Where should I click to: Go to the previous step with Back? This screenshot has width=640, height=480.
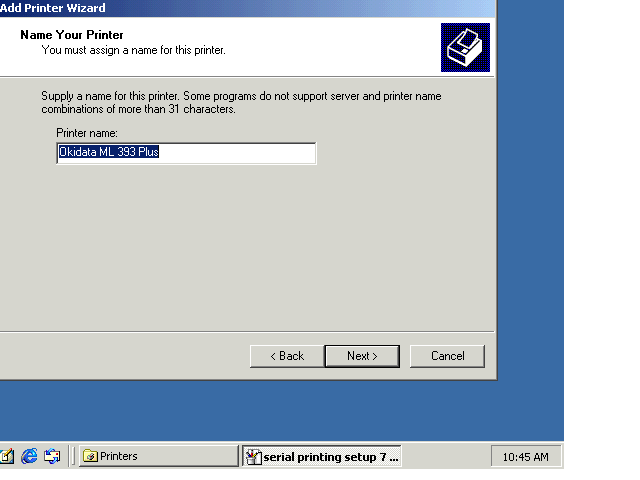[285, 356]
